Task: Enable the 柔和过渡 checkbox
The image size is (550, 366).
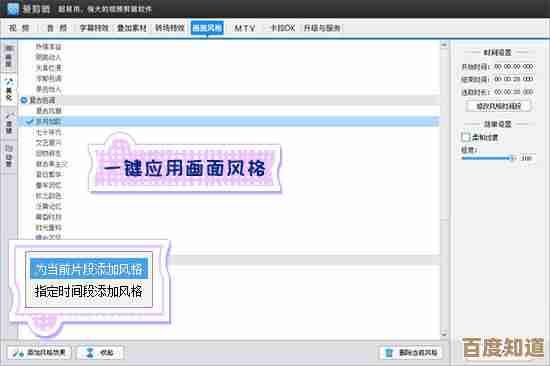Action: click(465, 137)
